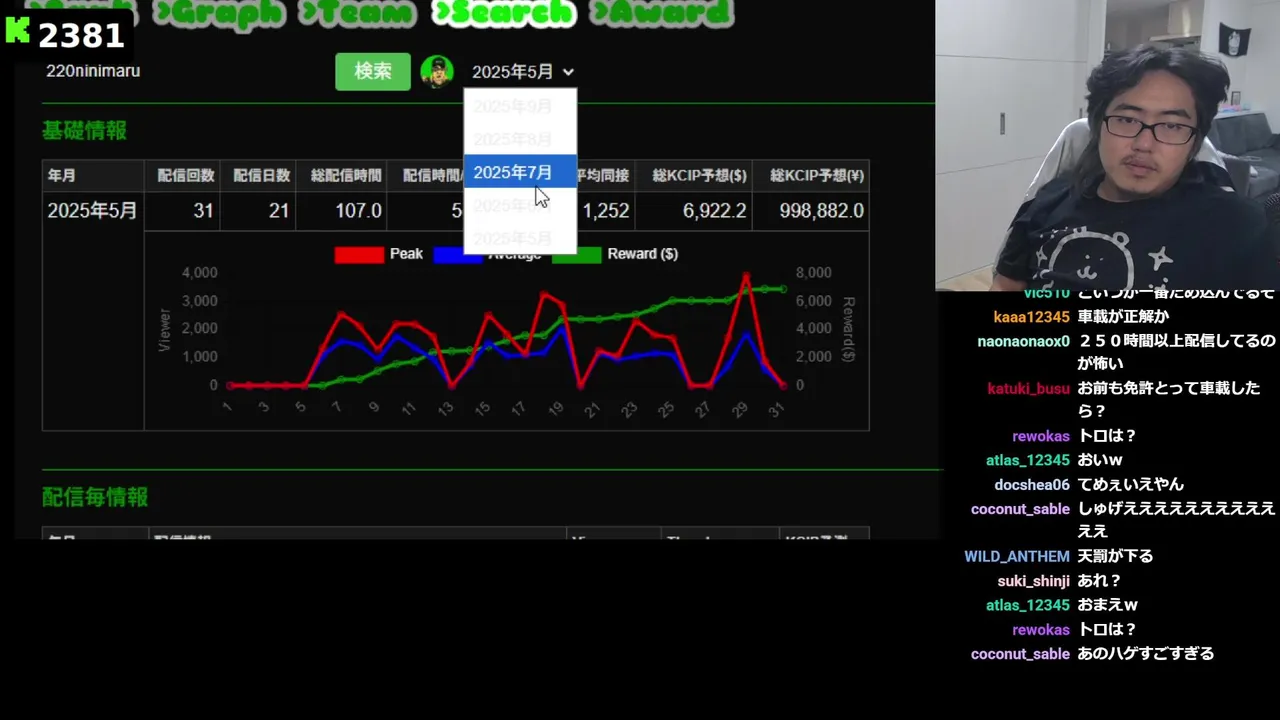Screen dimensions: 1280x720
Task: Click the 2025年5月 table row cell
Action: coord(92,211)
